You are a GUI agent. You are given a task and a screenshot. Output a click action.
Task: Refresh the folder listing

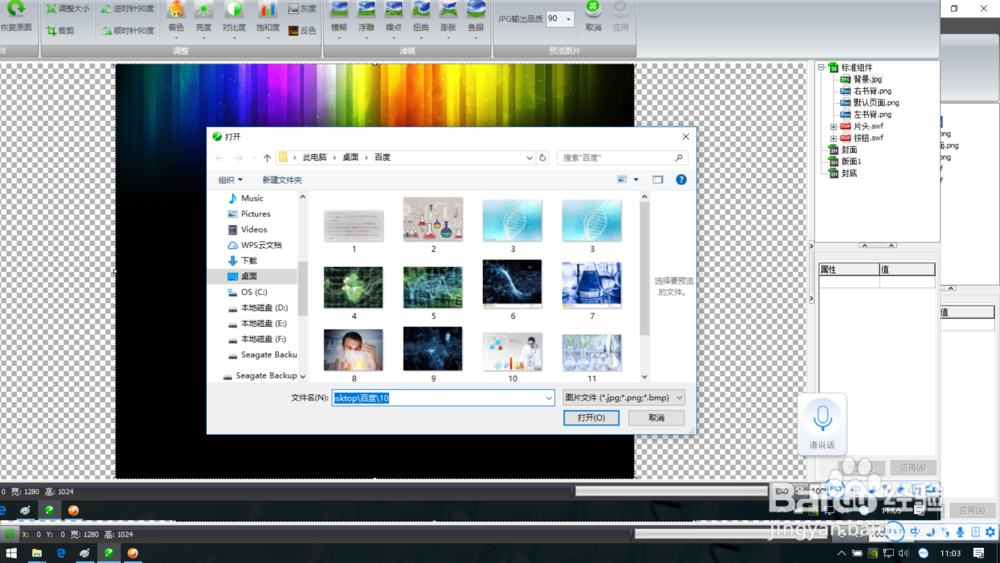[543, 157]
